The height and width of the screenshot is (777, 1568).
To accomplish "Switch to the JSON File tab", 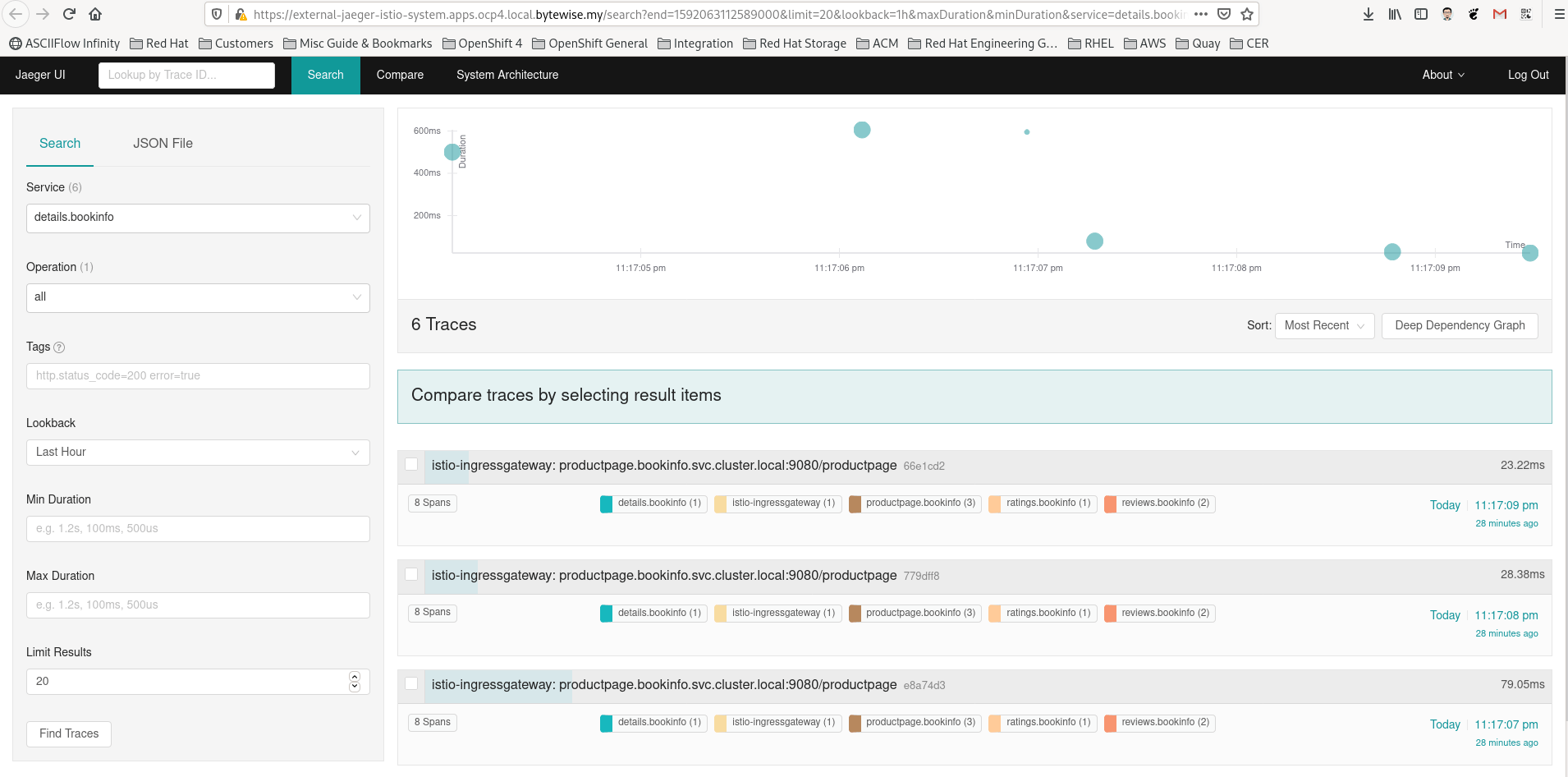I will pyautogui.click(x=163, y=143).
